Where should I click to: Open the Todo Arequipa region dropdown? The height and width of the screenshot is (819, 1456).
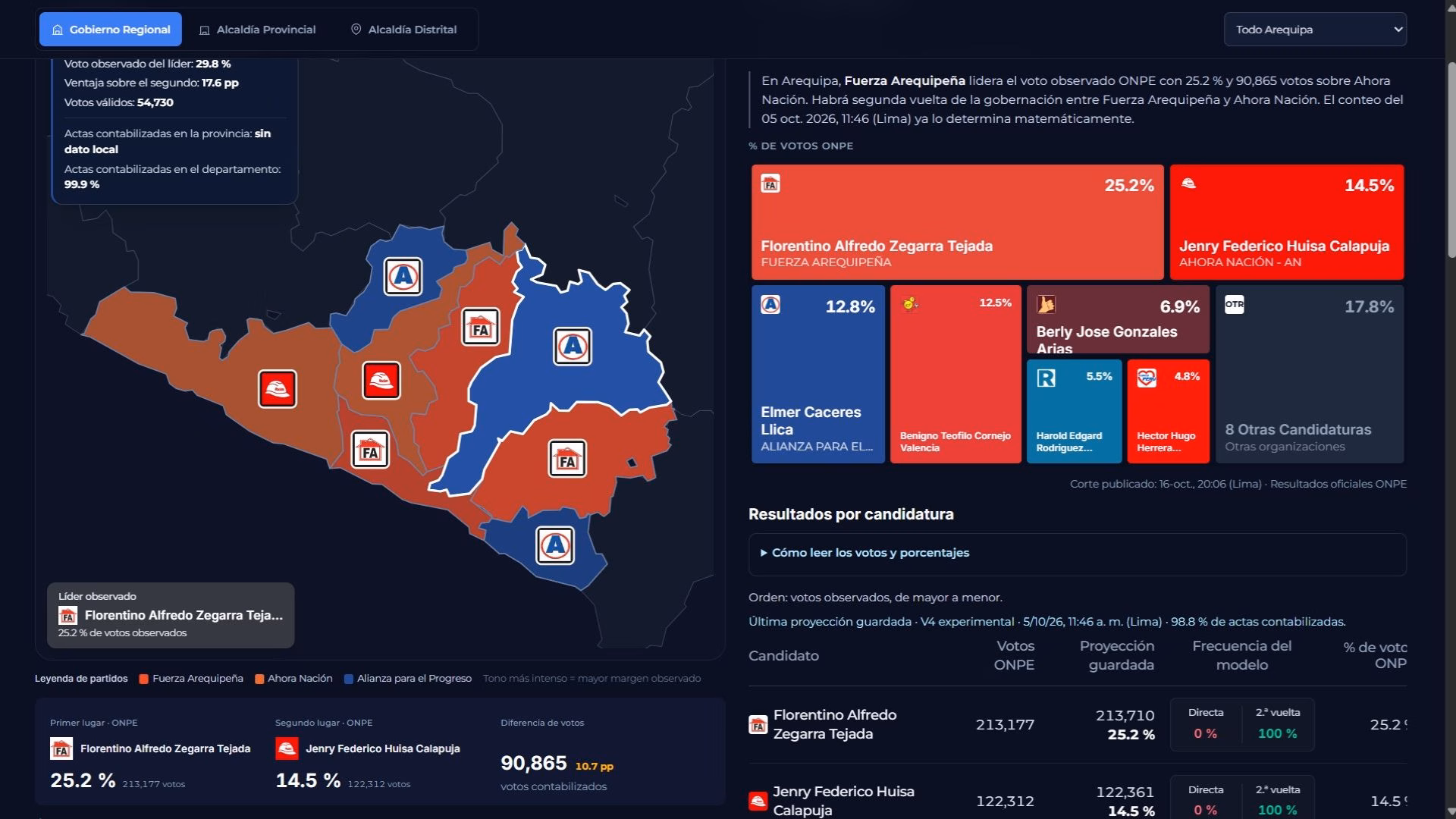pos(1315,30)
